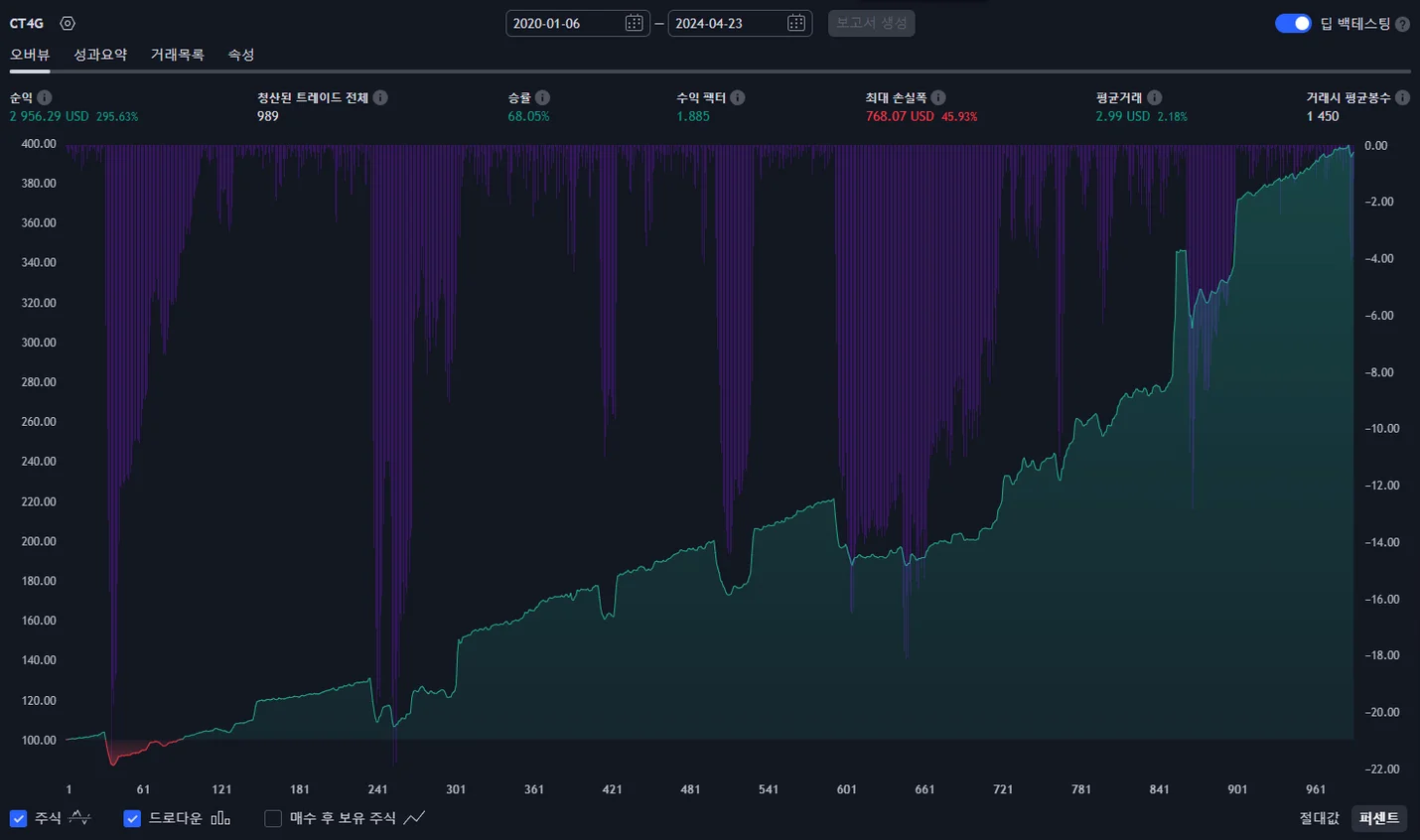This screenshot has width=1420, height=840.
Task: Click info icon next to 최대 손실폭
Action: 938,97
